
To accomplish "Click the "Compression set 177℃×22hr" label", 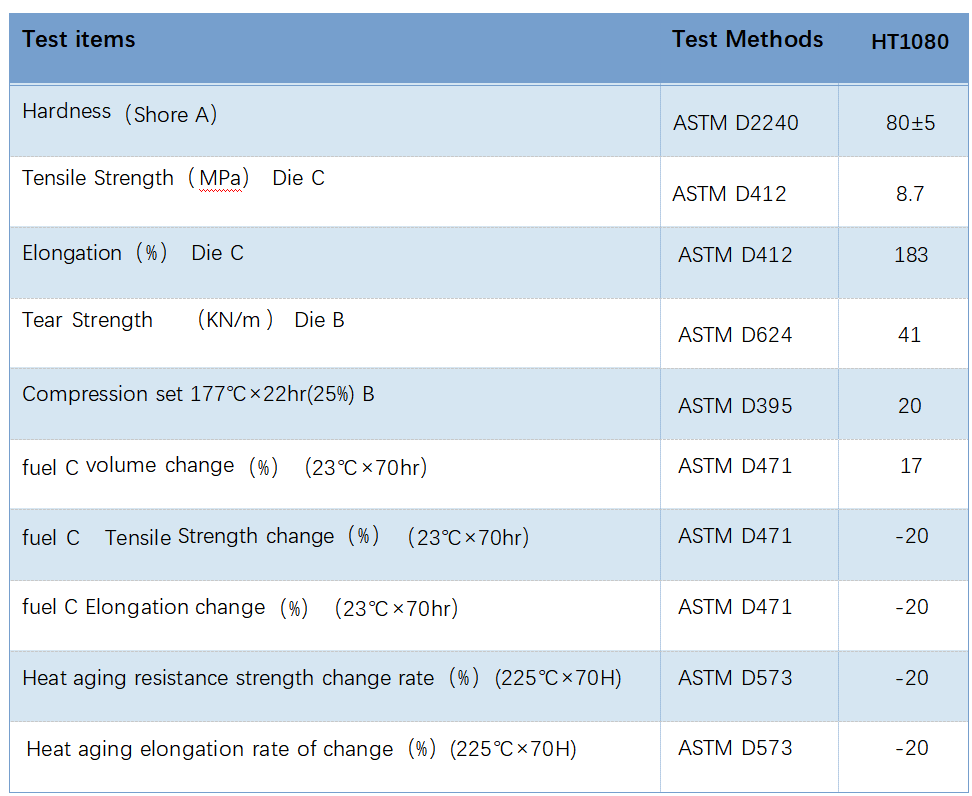I will 198,394.
